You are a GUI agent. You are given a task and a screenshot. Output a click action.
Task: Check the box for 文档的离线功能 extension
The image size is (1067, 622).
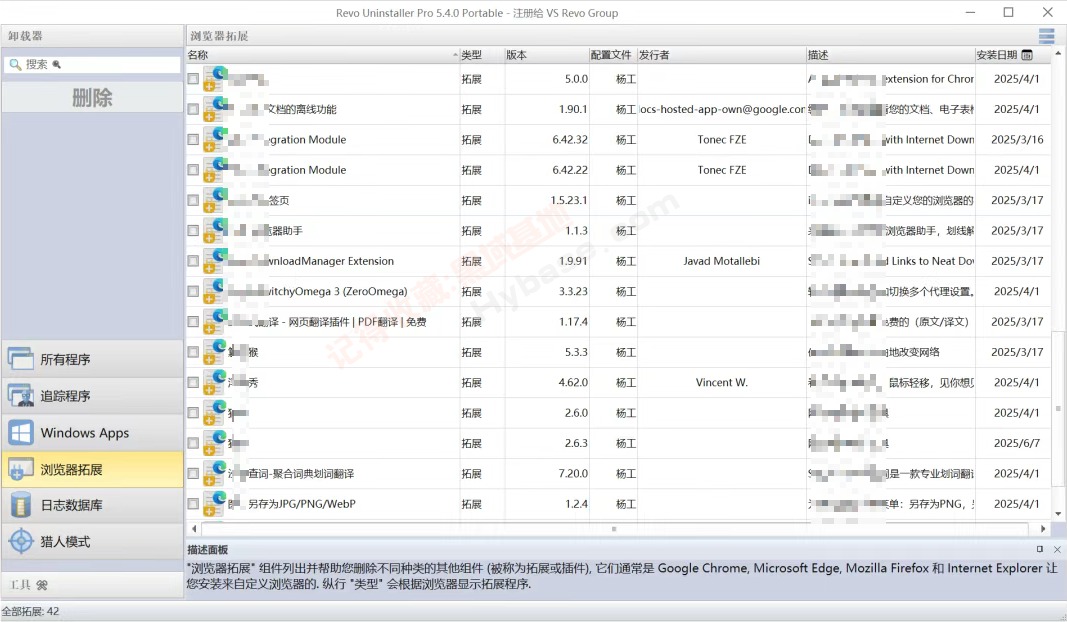[x=193, y=109]
